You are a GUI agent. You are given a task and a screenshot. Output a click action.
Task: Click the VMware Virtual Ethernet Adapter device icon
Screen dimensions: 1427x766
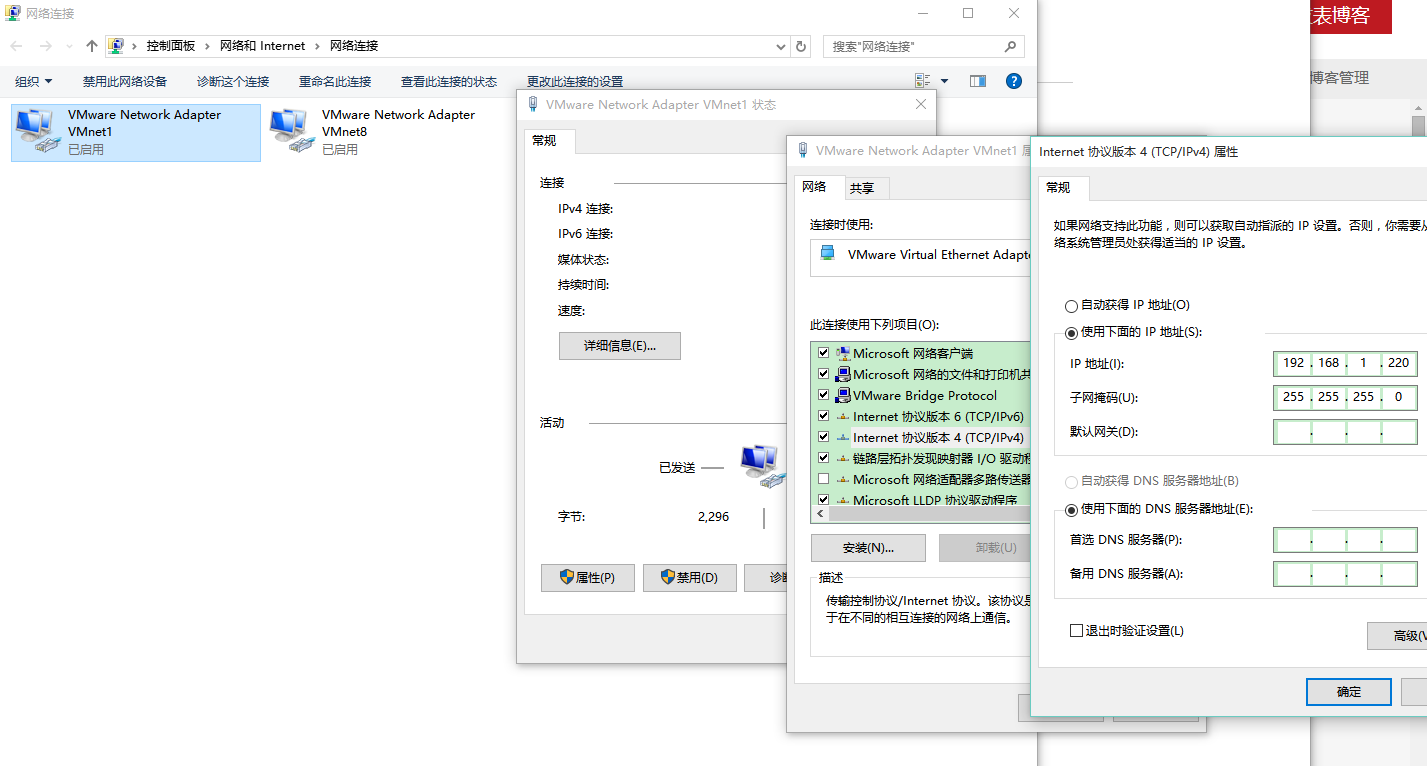[x=827, y=254]
